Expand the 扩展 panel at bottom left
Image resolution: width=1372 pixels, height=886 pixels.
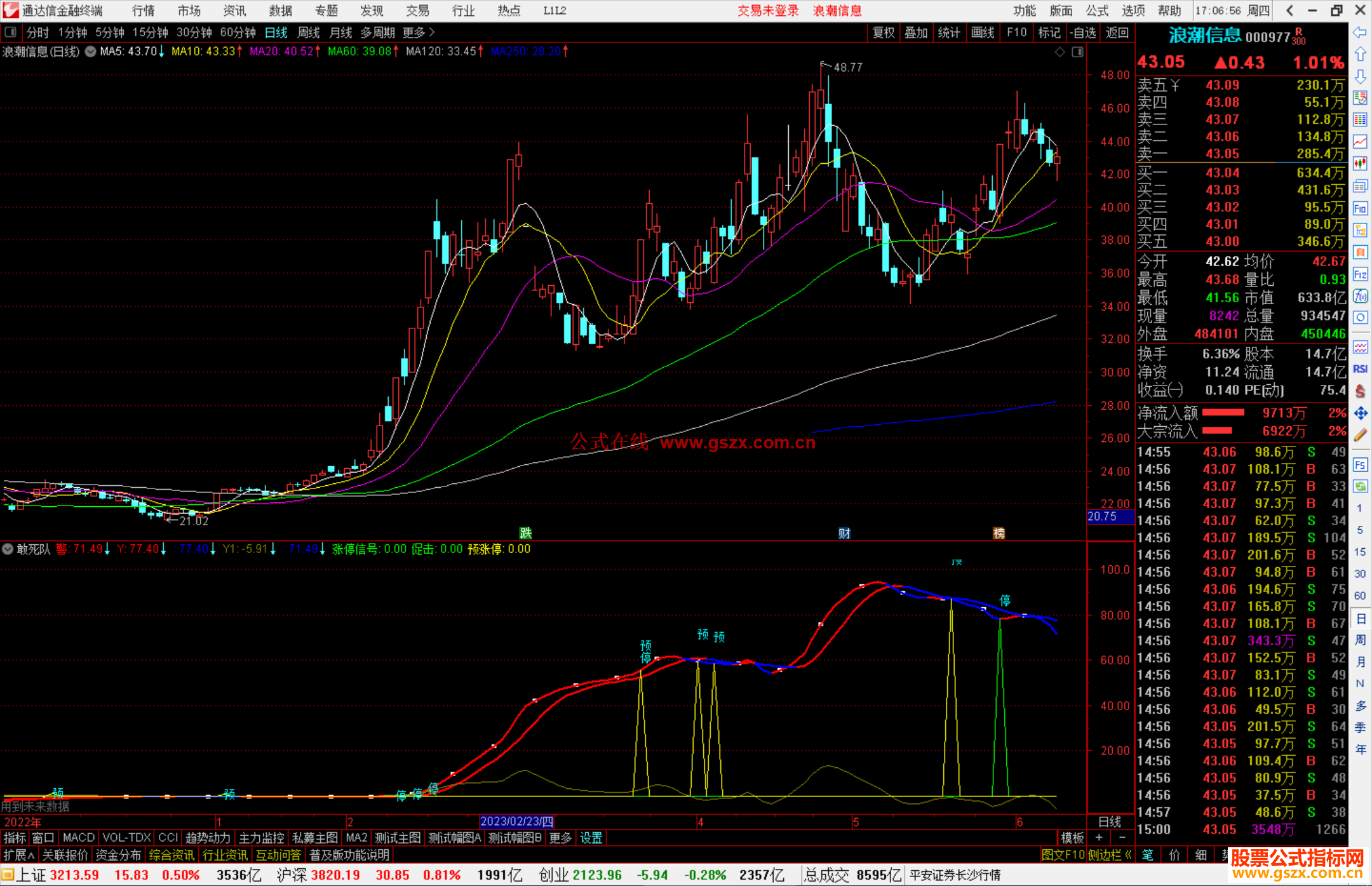coord(19,855)
